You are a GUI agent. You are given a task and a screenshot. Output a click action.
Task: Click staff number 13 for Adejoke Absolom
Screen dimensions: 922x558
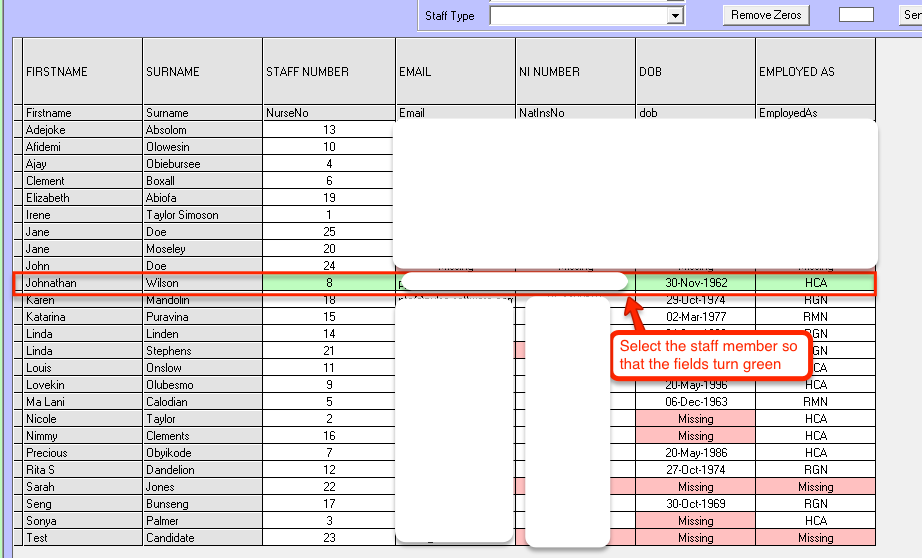[329, 130]
